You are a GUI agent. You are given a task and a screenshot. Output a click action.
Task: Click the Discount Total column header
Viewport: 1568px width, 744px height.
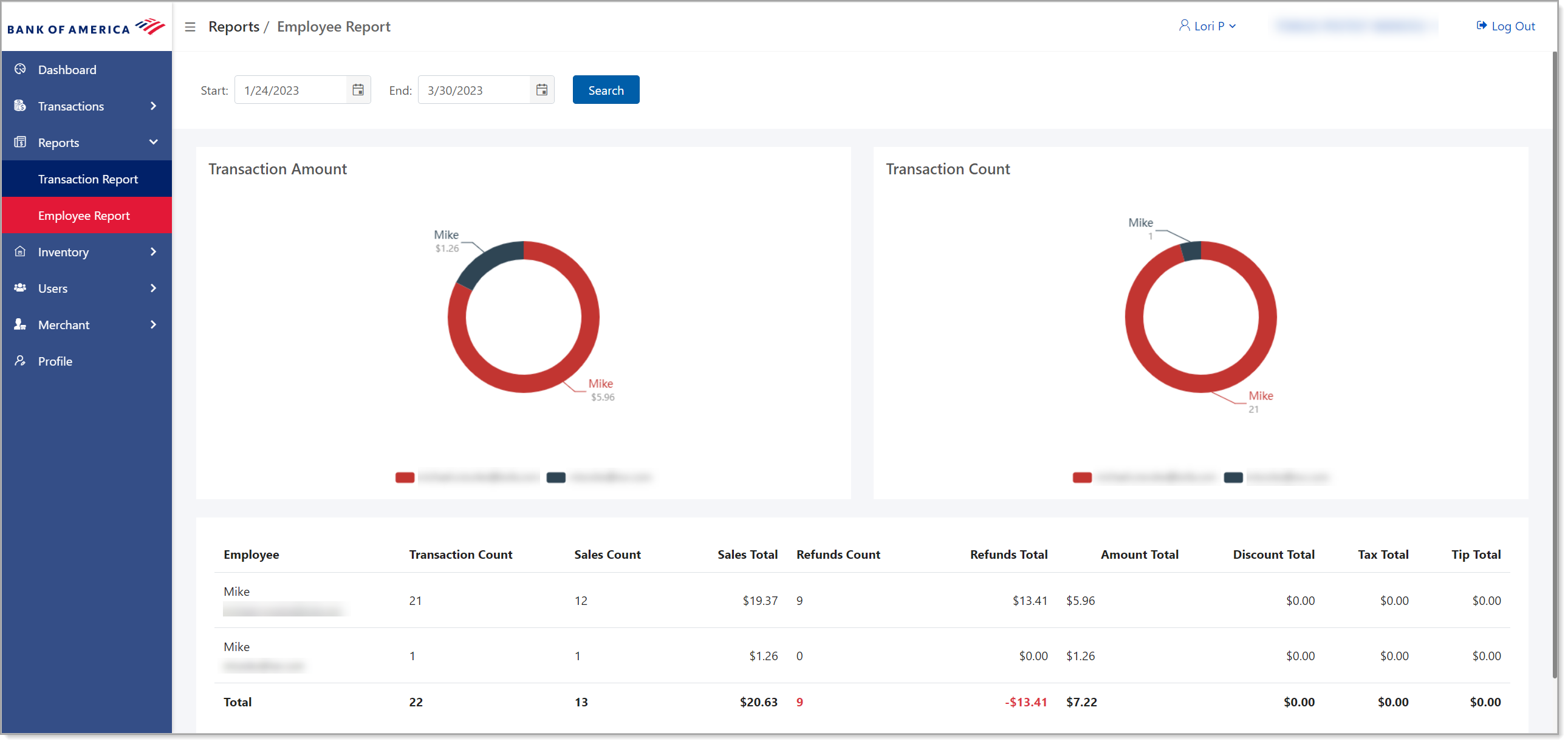[x=1273, y=554]
